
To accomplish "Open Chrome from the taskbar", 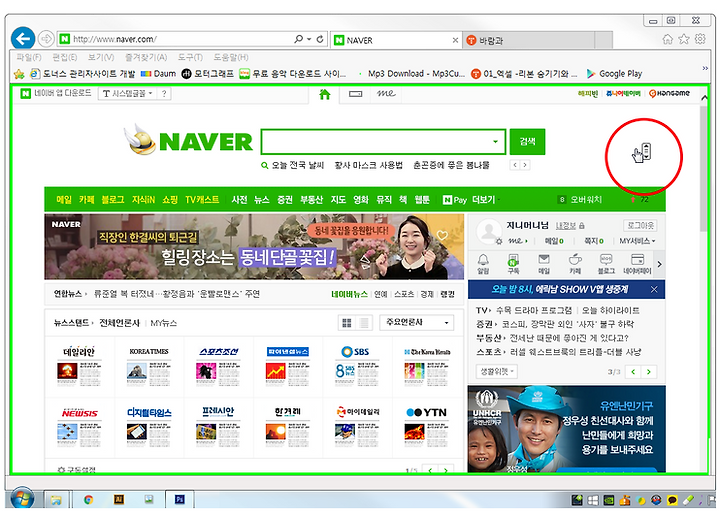I will [x=89, y=499].
